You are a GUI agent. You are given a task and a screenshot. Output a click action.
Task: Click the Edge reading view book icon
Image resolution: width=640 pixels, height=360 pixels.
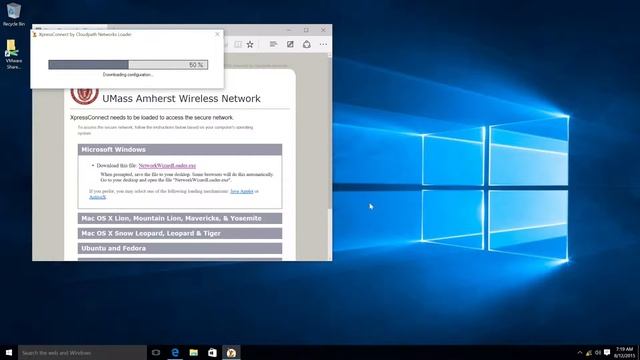coord(238,44)
